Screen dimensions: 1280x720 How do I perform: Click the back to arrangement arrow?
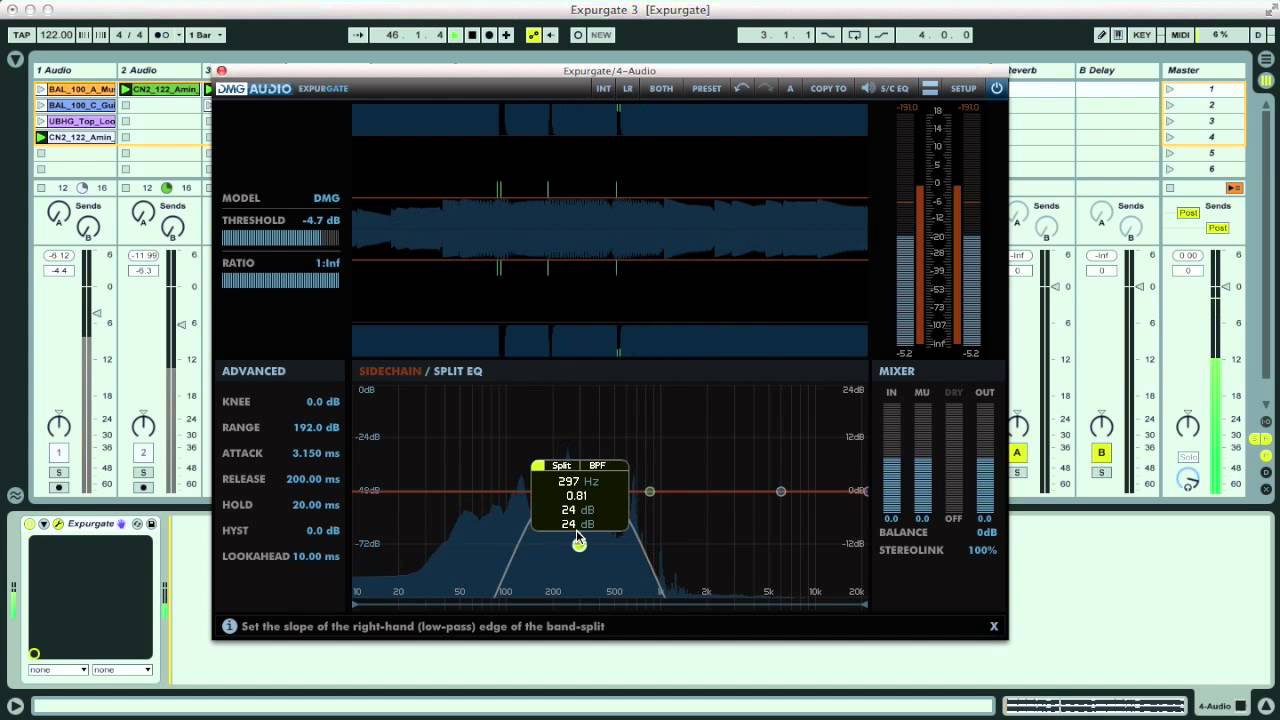click(550, 35)
